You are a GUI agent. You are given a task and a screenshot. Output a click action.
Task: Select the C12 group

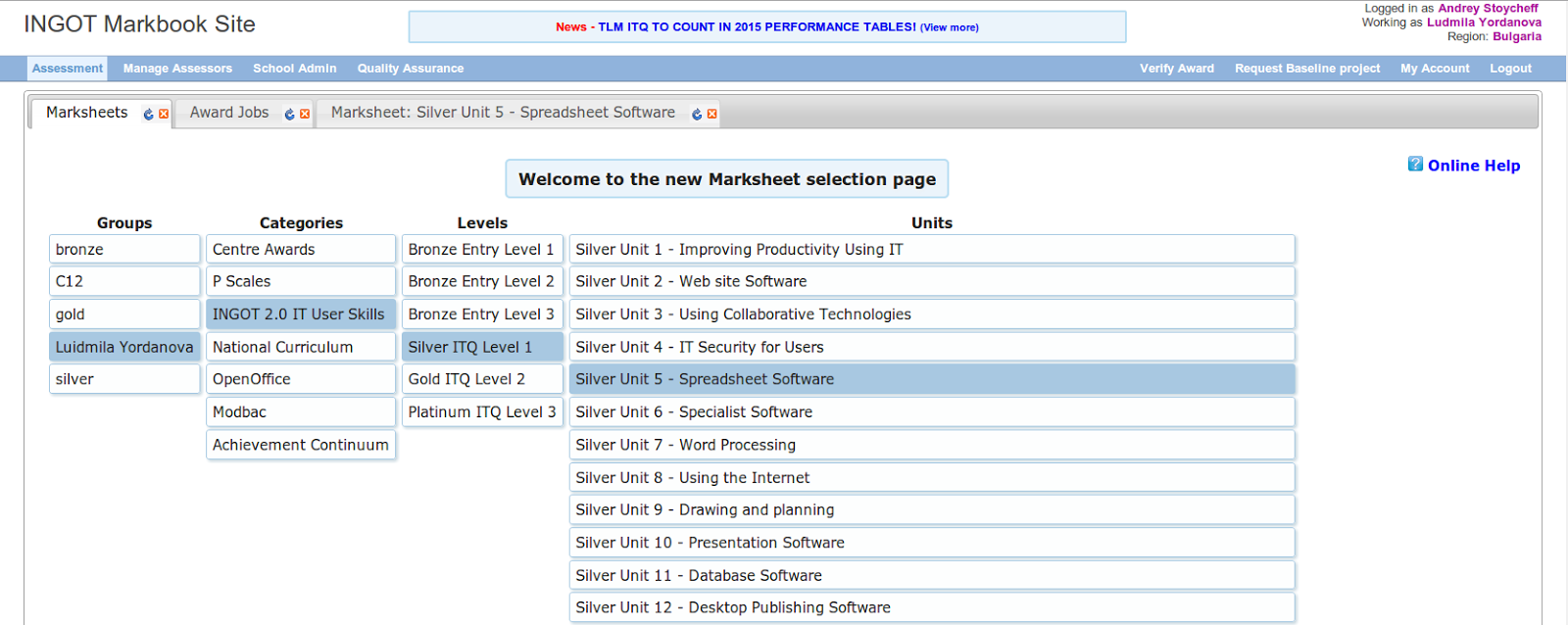(124, 281)
